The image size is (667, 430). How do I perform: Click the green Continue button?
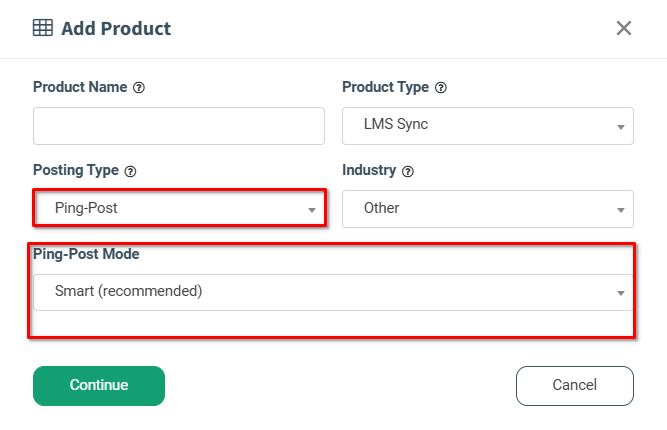pyautogui.click(x=99, y=386)
